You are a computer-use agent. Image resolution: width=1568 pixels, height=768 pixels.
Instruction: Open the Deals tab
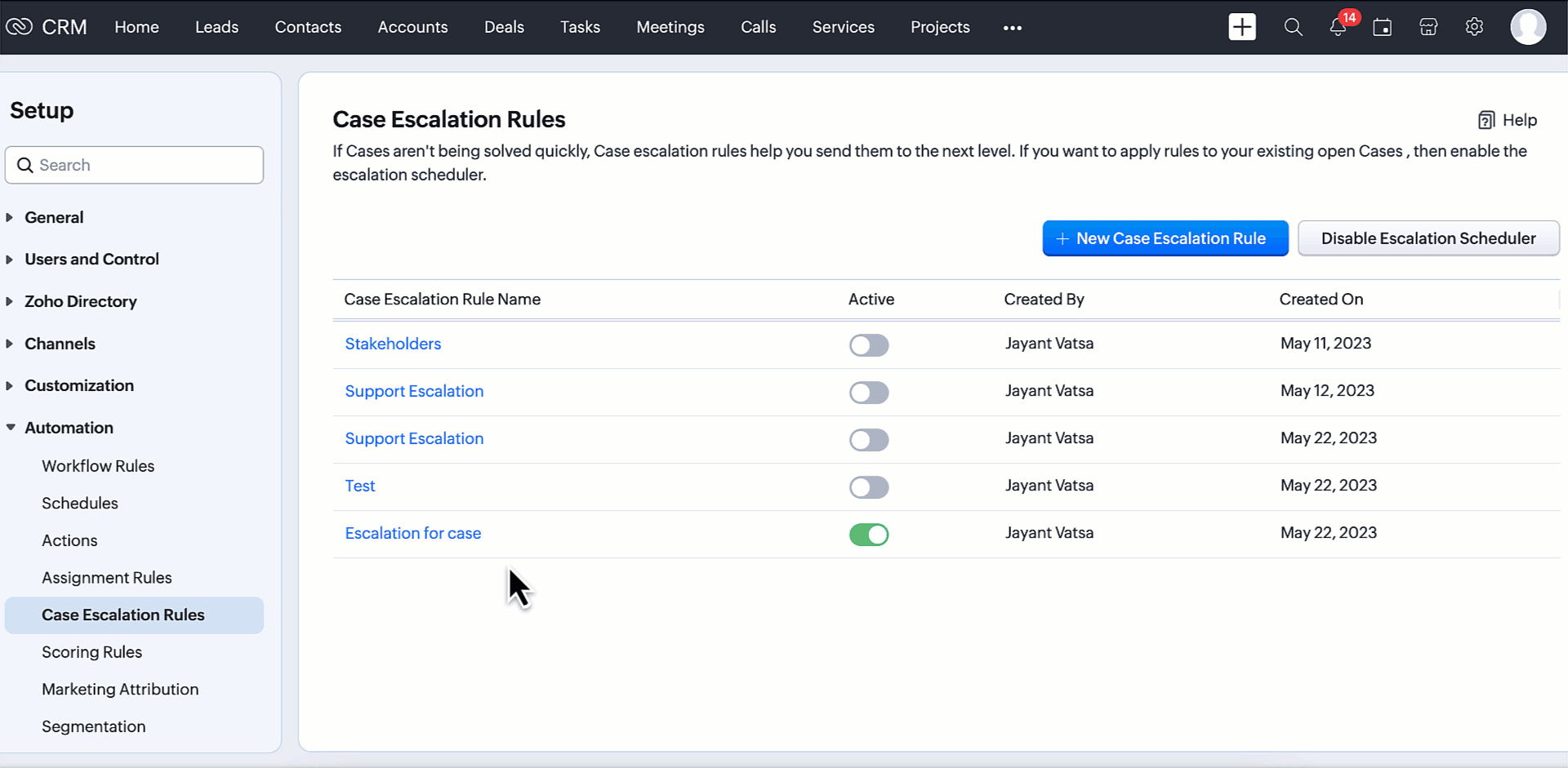(x=504, y=27)
